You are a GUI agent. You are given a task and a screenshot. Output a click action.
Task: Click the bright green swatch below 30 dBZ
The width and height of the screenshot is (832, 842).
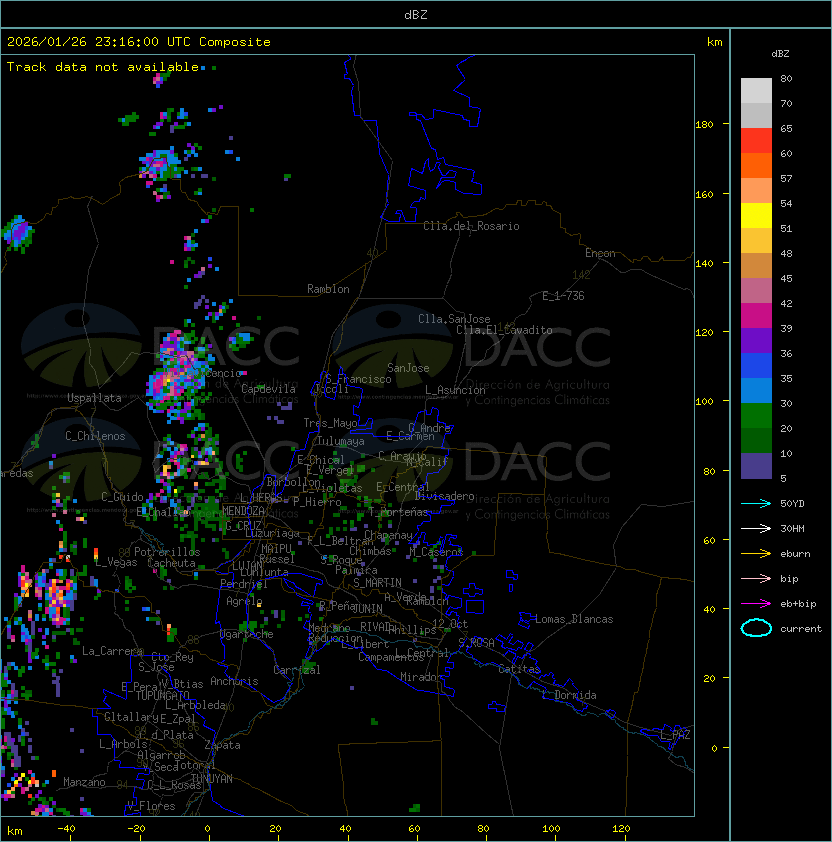pos(756,415)
